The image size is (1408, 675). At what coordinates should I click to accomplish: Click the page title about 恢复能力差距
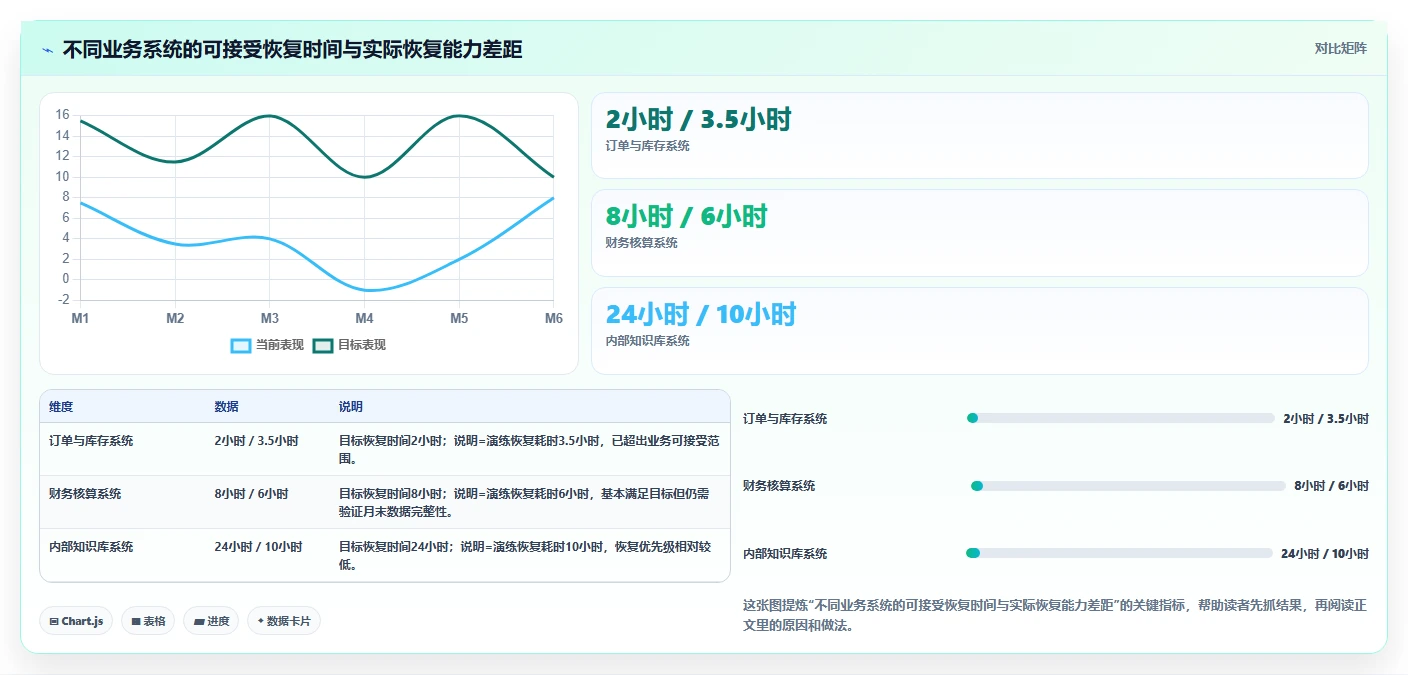pyautogui.click(x=292, y=49)
